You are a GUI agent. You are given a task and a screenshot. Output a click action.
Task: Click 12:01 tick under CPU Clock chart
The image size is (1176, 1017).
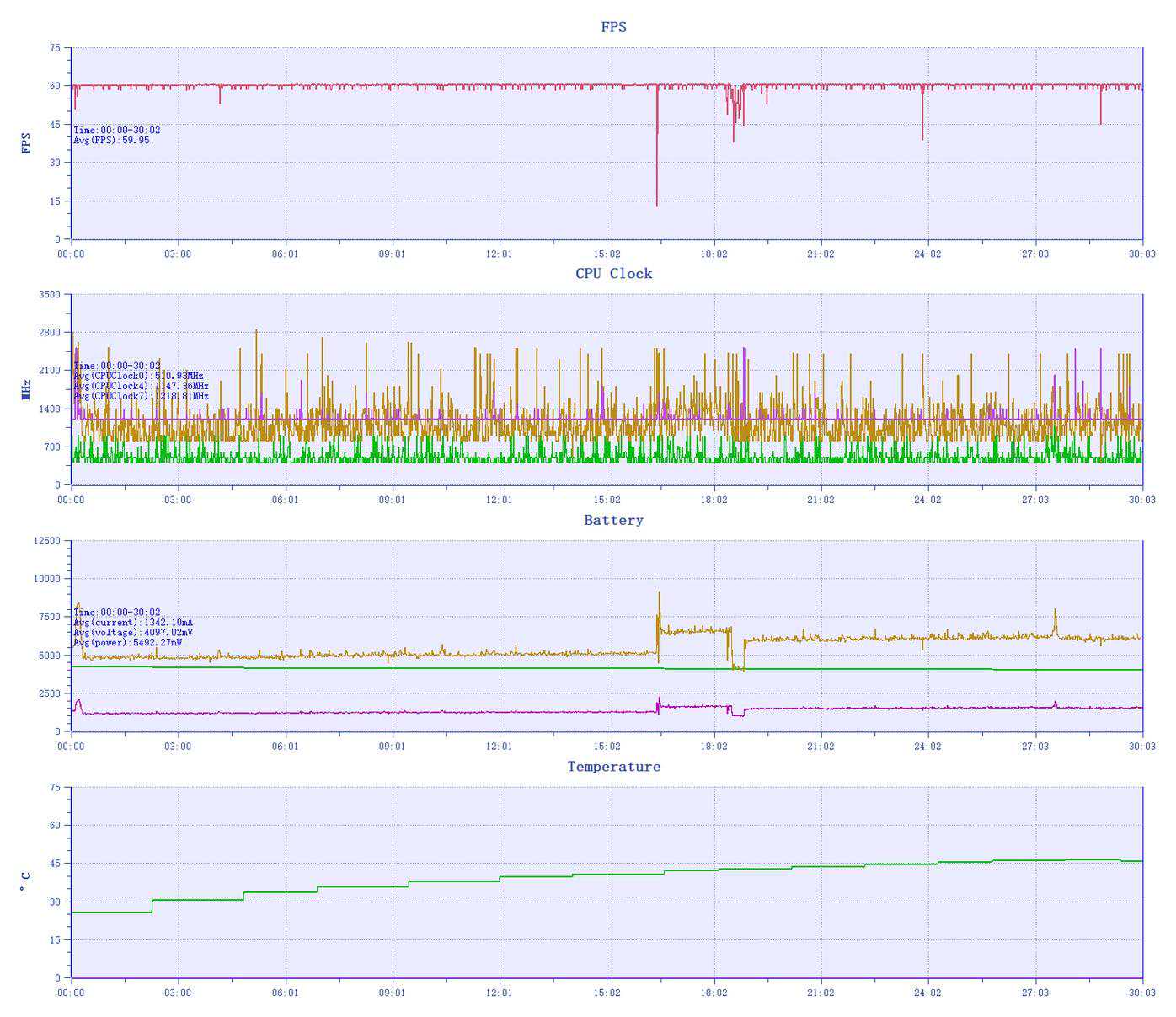click(500, 500)
